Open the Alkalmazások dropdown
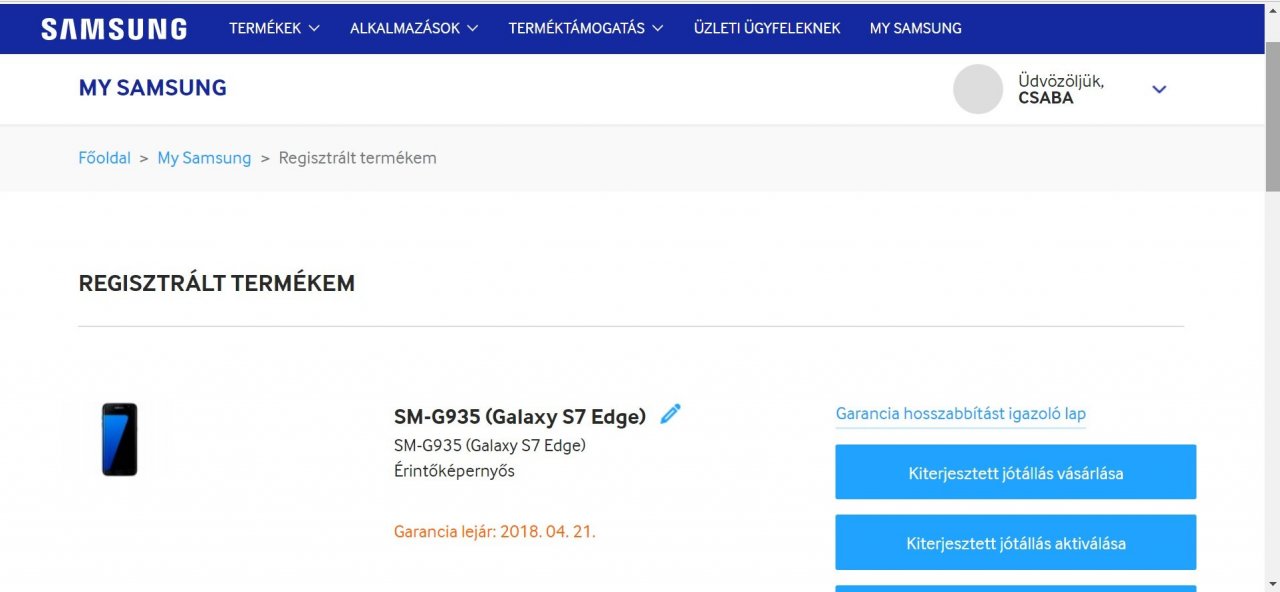This screenshot has height=592, width=1280. tap(414, 28)
